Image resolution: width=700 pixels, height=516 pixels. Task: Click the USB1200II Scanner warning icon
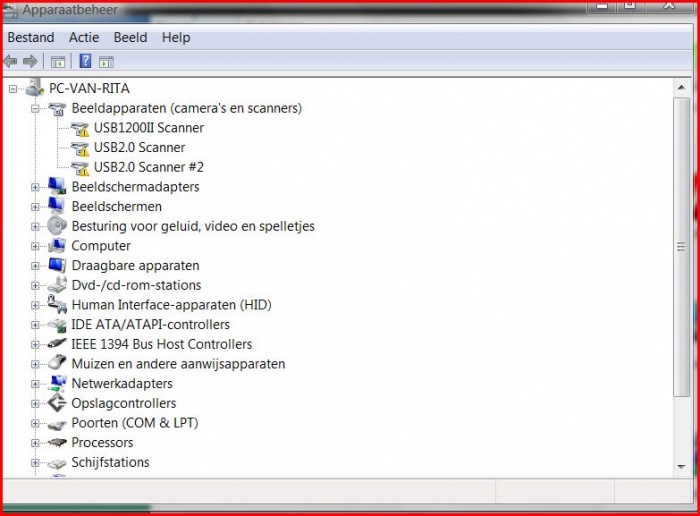pyautogui.click(x=80, y=129)
